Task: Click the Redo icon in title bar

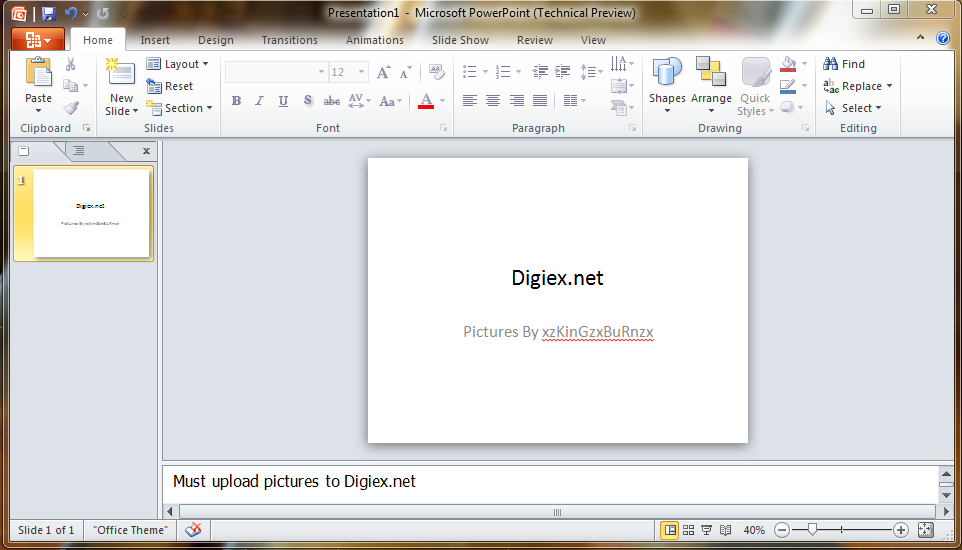Action: point(103,13)
